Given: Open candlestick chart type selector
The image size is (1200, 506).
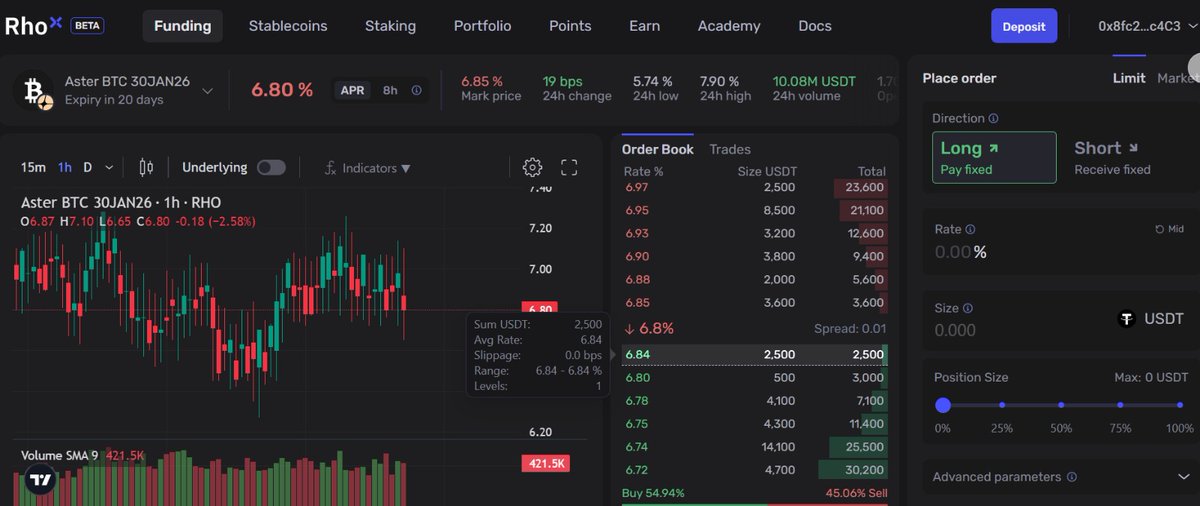Looking at the screenshot, I should (146, 168).
